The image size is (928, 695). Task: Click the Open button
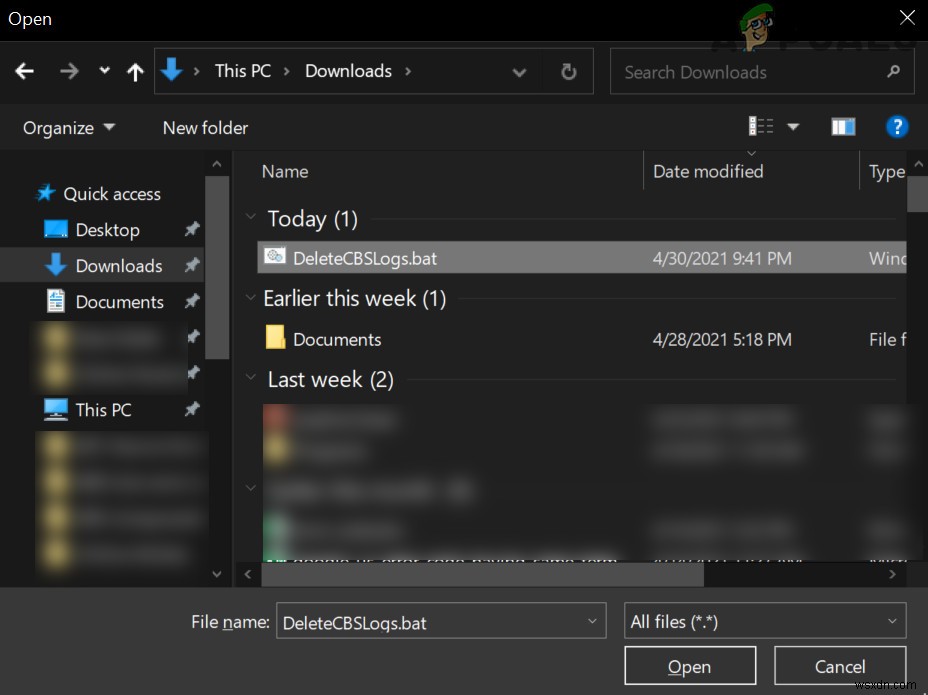tap(690, 665)
